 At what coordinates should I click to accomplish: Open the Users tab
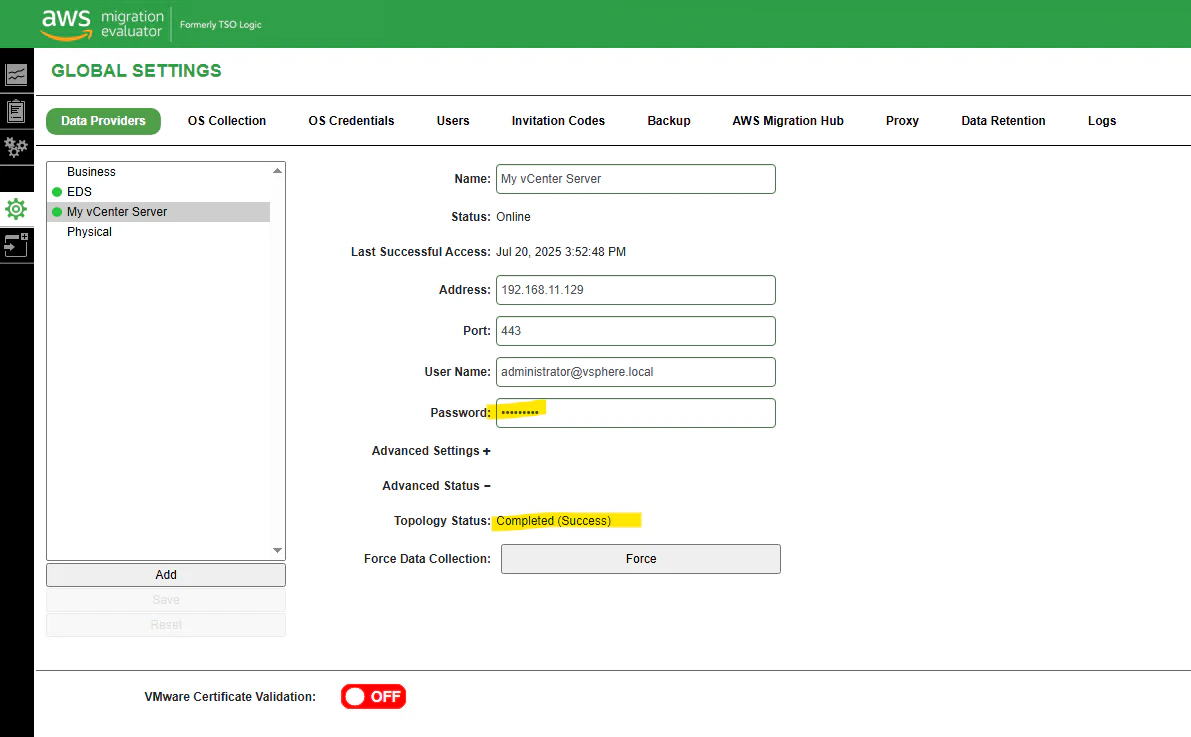[x=453, y=121]
